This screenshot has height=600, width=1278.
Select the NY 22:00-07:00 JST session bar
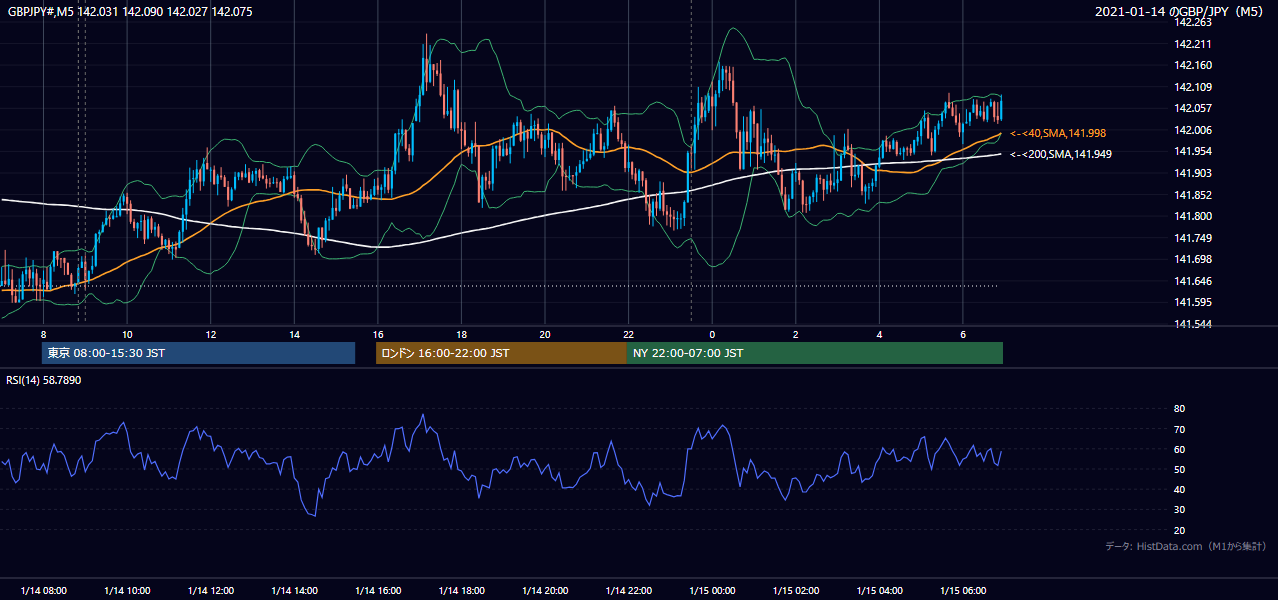pyautogui.click(x=815, y=353)
